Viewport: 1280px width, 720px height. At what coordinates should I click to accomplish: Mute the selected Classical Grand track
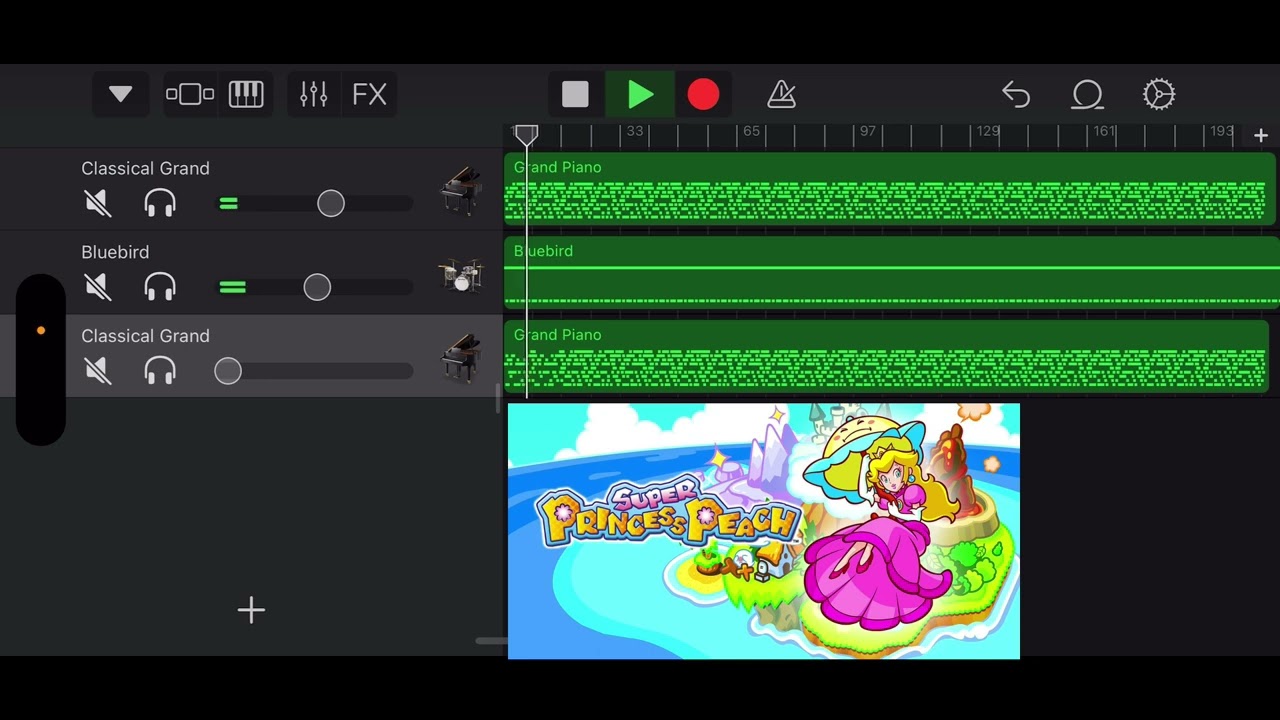(x=98, y=371)
